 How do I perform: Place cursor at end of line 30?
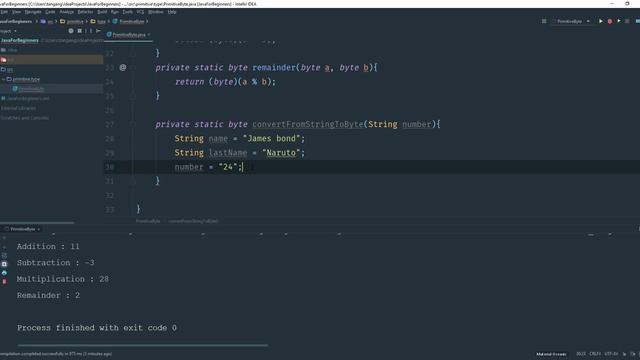[243, 167]
